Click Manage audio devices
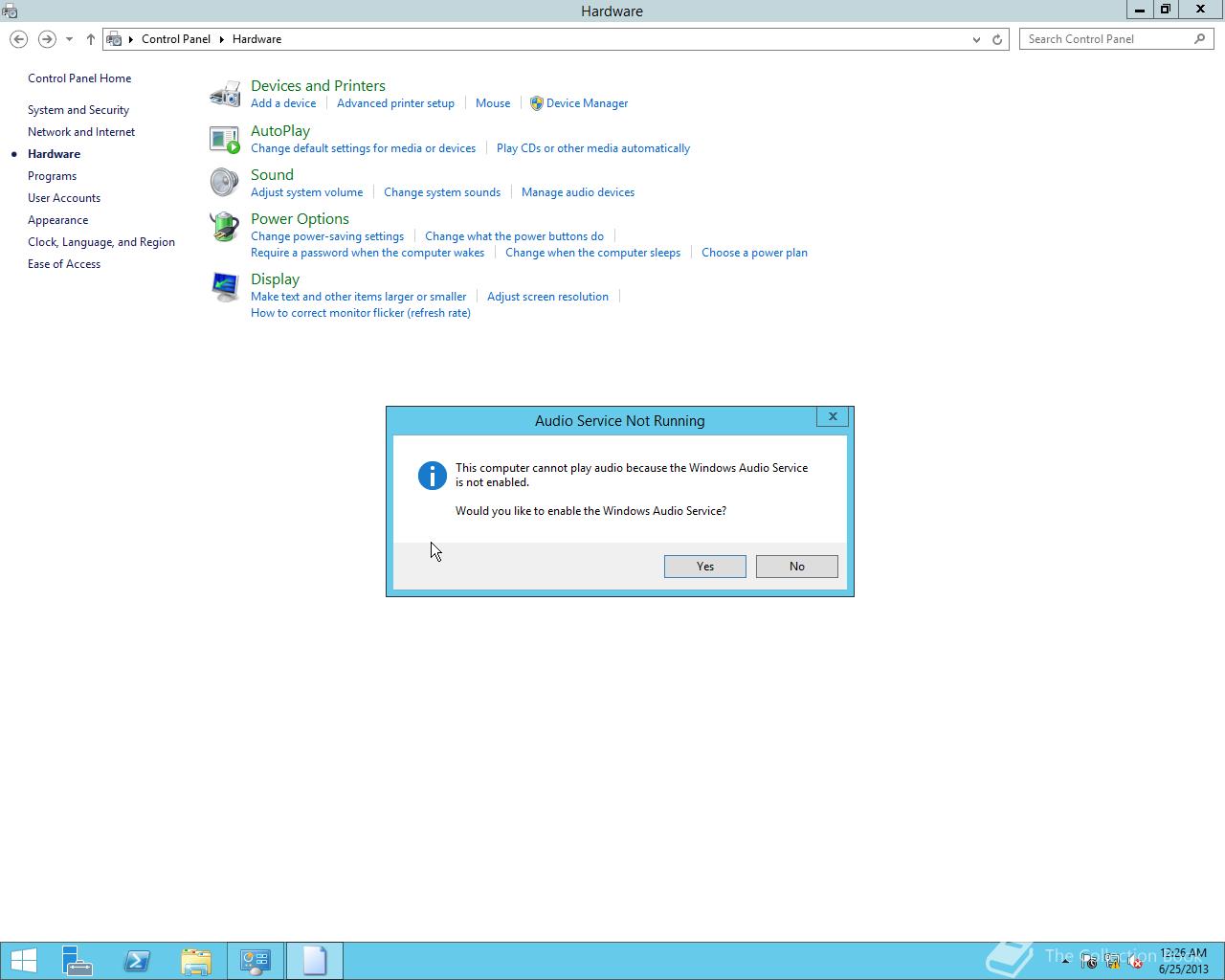The width and height of the screenshot is (1225, 980). (578, 192)
